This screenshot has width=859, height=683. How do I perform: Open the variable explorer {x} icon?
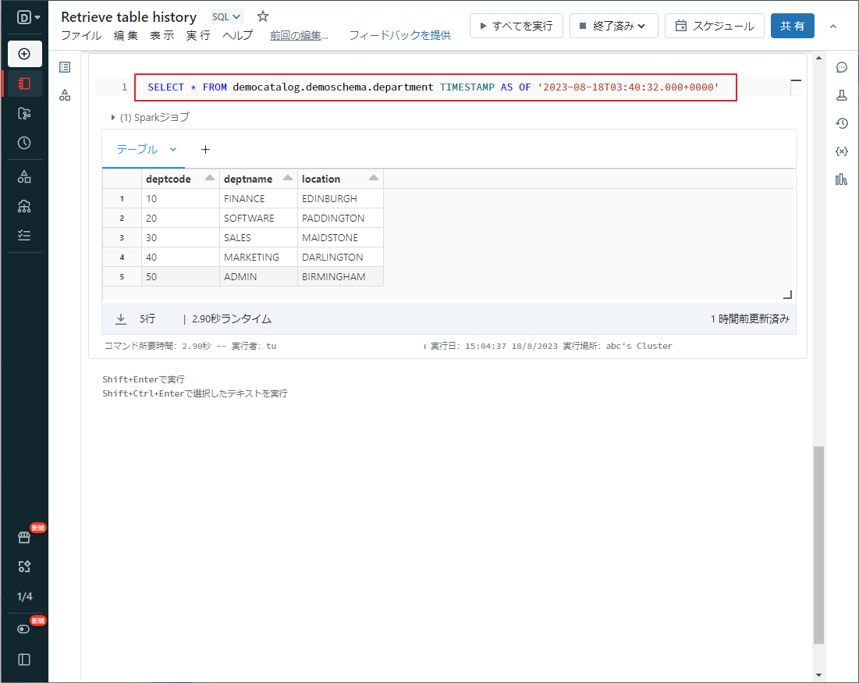click(x=841, y=152)
